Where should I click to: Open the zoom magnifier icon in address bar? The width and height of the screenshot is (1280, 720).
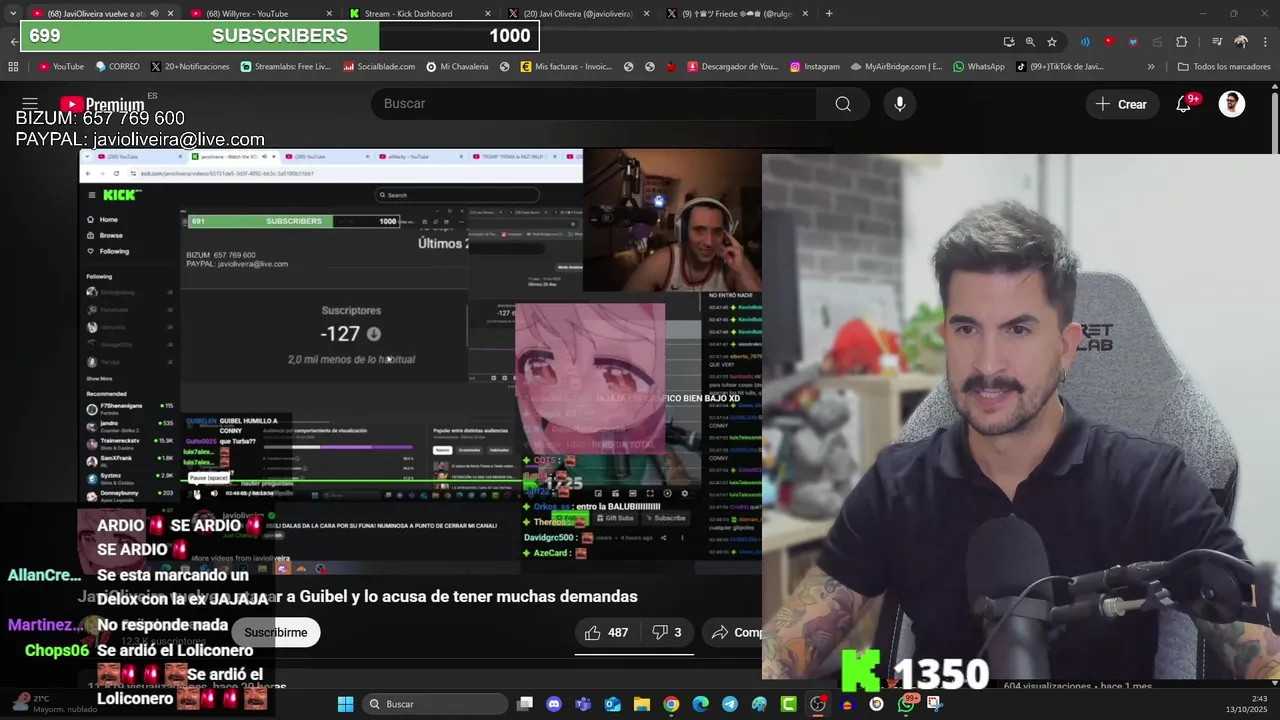[1030, 42]
